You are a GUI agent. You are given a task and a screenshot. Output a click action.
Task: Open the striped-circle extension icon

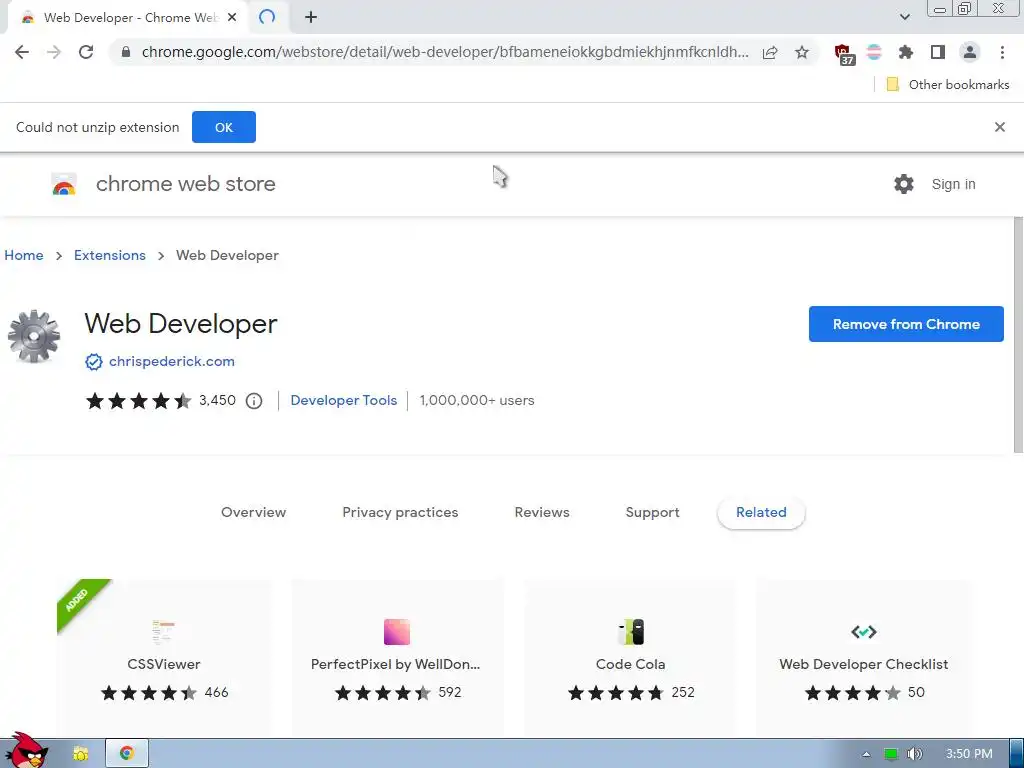point(874,52)
